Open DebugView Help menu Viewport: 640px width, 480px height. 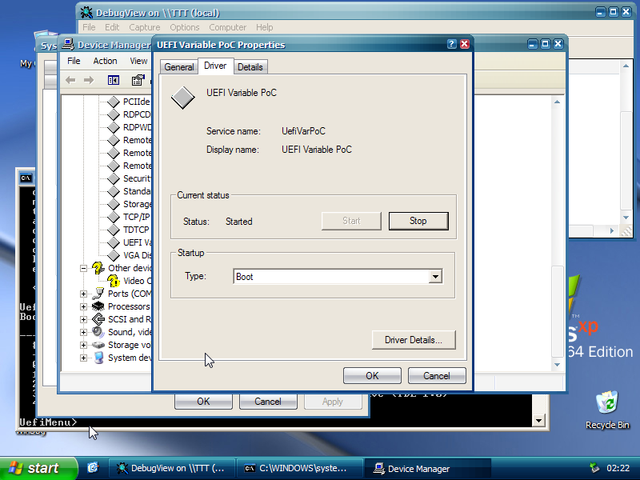[264, 27]
